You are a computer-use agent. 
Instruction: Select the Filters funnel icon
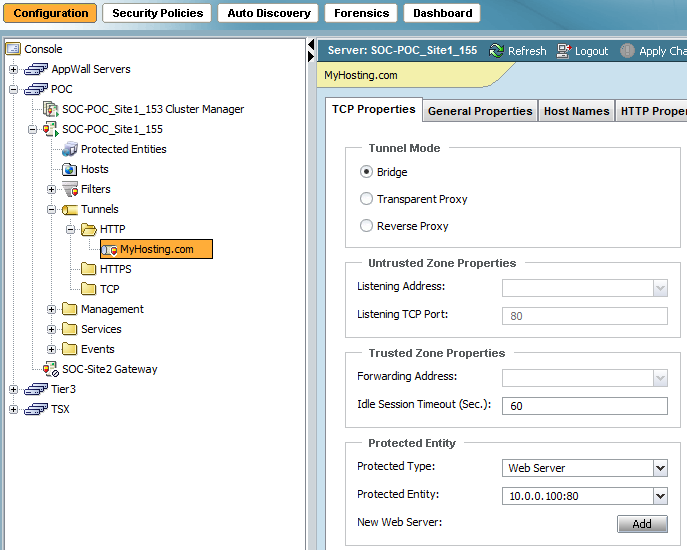pos(70,189)
